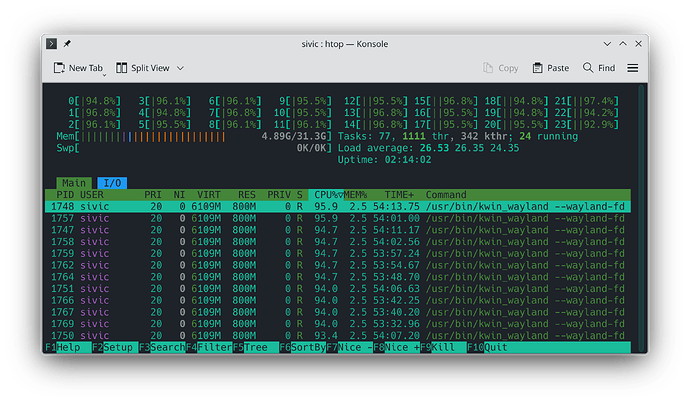
Task: Sort by the PID column header
Action: coord(65,194)
